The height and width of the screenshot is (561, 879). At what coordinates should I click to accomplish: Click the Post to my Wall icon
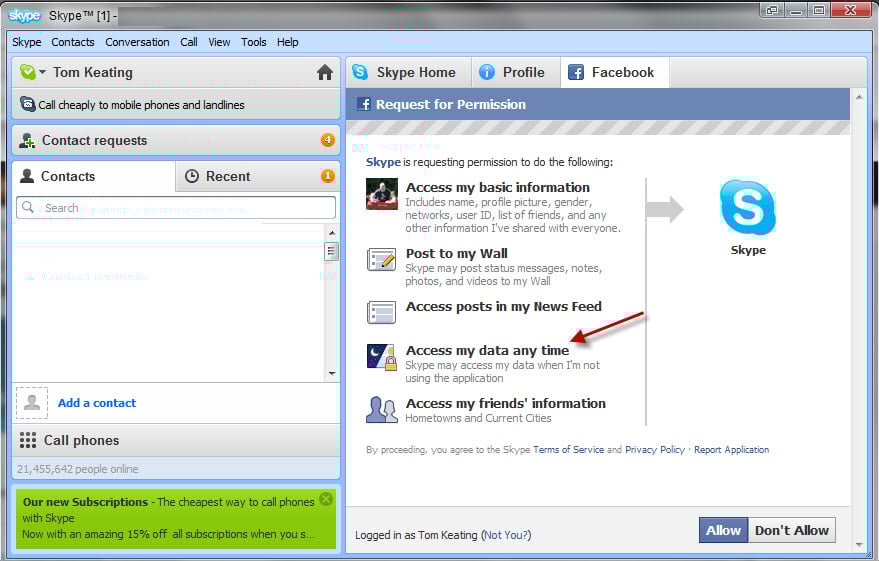(x=382, y=260)
